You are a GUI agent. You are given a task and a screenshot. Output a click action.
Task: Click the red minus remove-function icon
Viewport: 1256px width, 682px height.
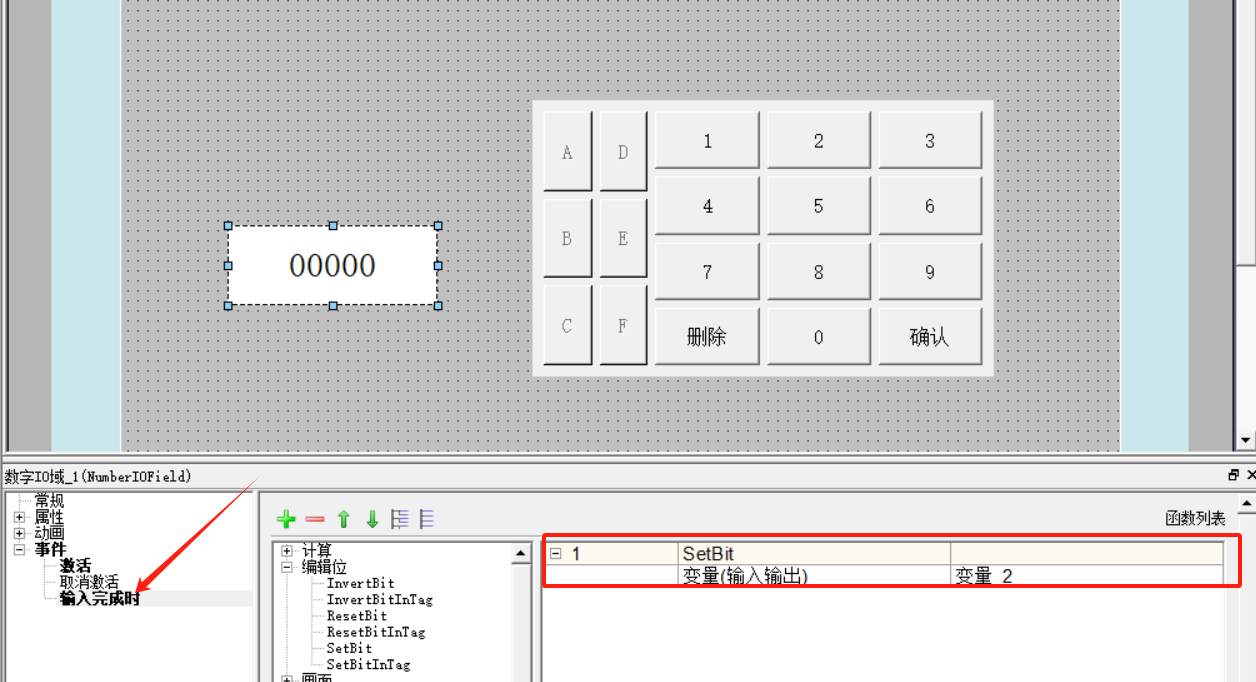(315, 519)
